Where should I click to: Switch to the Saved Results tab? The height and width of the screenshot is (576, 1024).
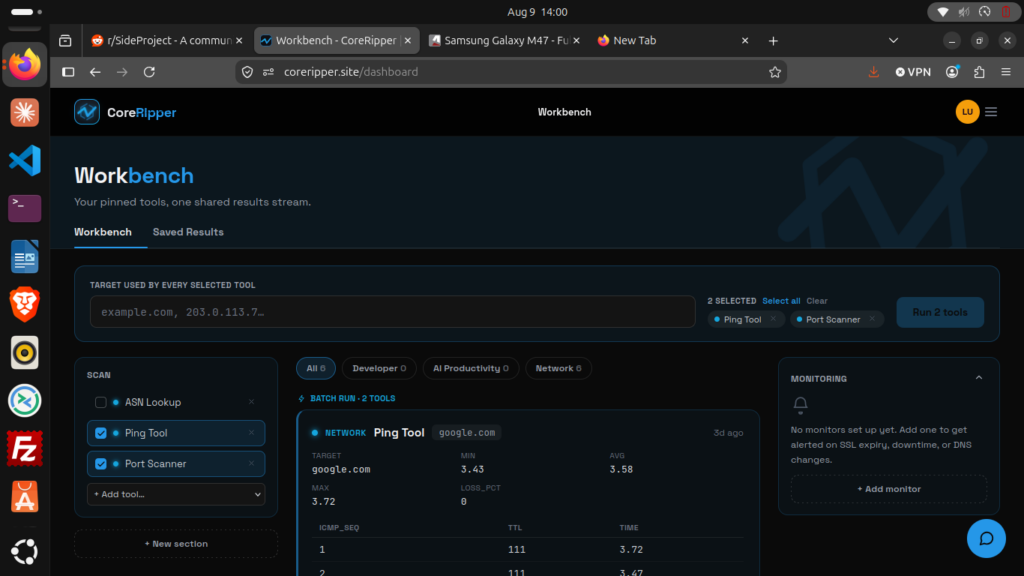tap(188, 232)
